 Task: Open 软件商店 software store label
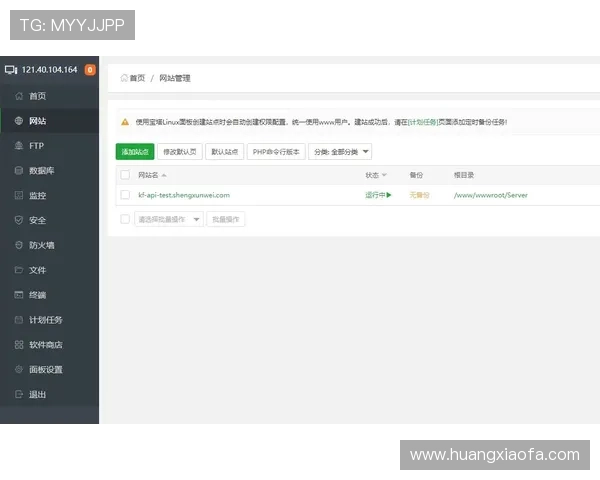pyautogui.click(x=46, y=345)
